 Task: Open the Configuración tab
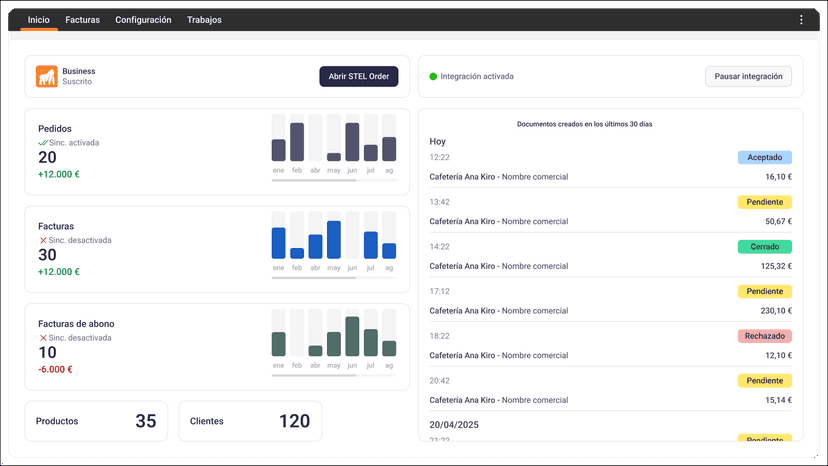tap(143, 20)
